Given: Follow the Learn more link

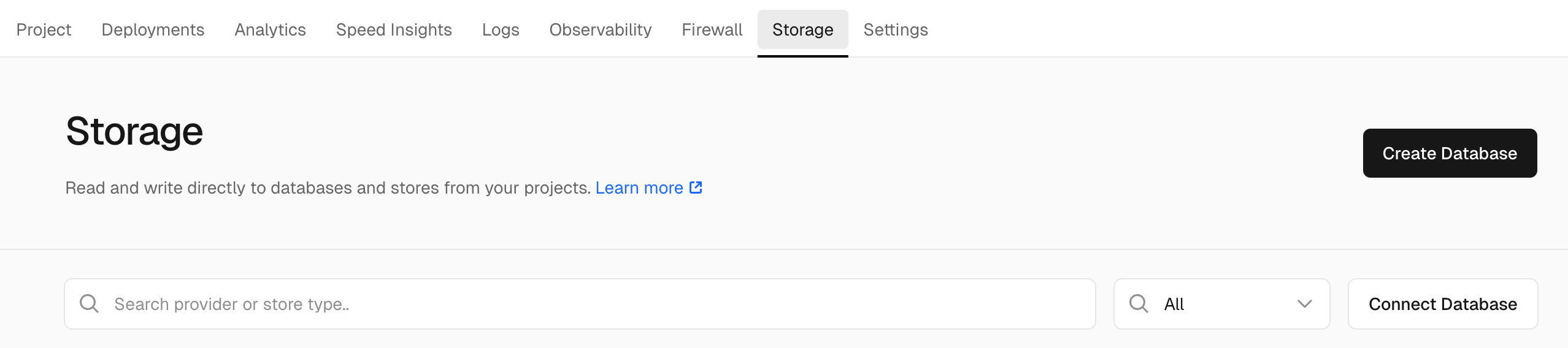Looking at the screenshot, I should [x=639, y=187].
